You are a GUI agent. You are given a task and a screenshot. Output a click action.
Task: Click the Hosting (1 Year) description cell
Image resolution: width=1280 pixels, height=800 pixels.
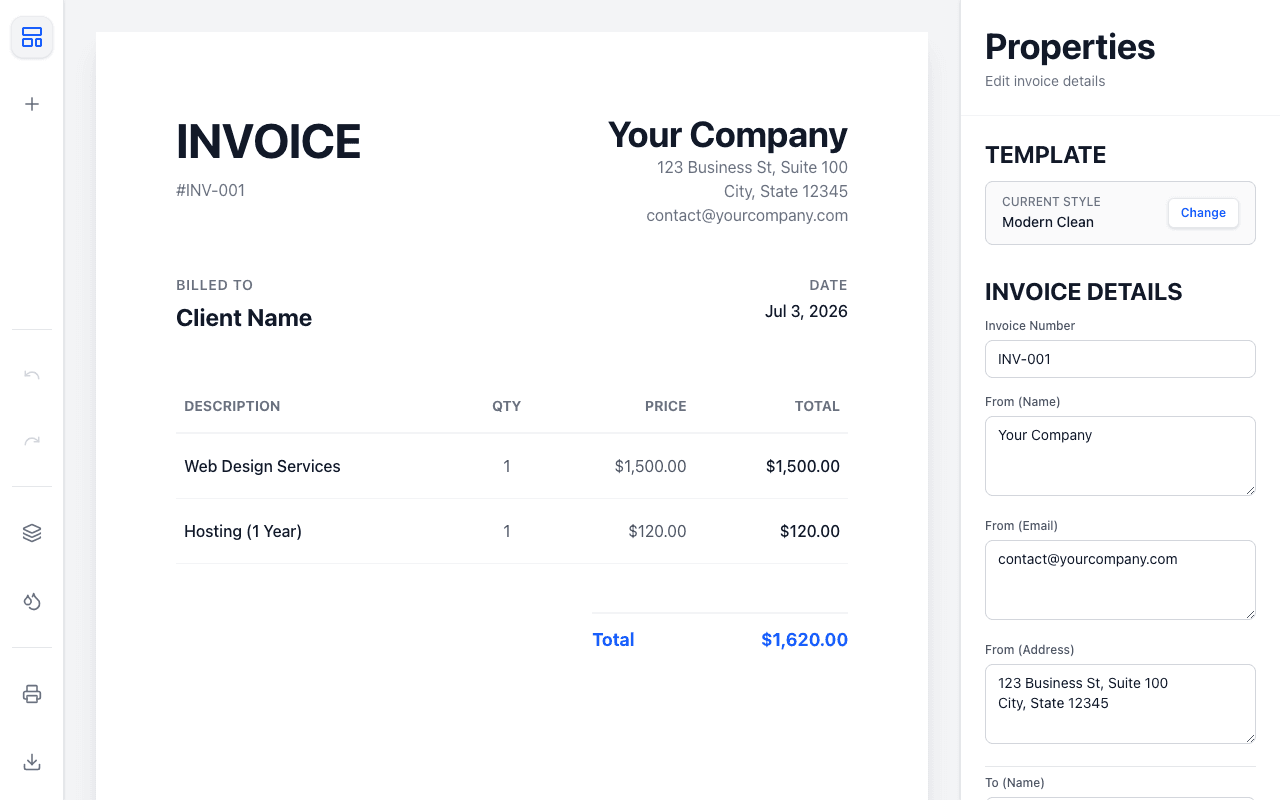(x=243, y=531)
